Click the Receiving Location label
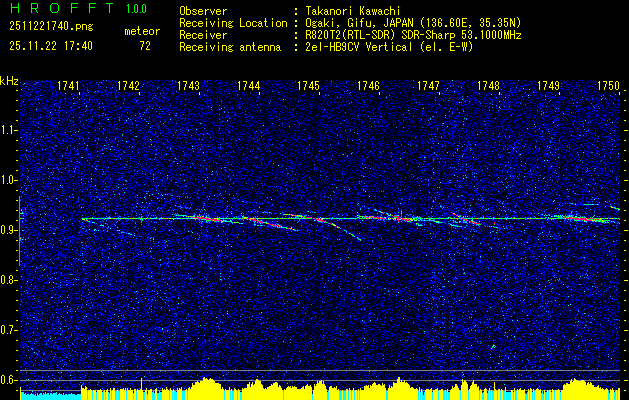The width and height of the screenshot is (629, 400). [x=233, y=23]
